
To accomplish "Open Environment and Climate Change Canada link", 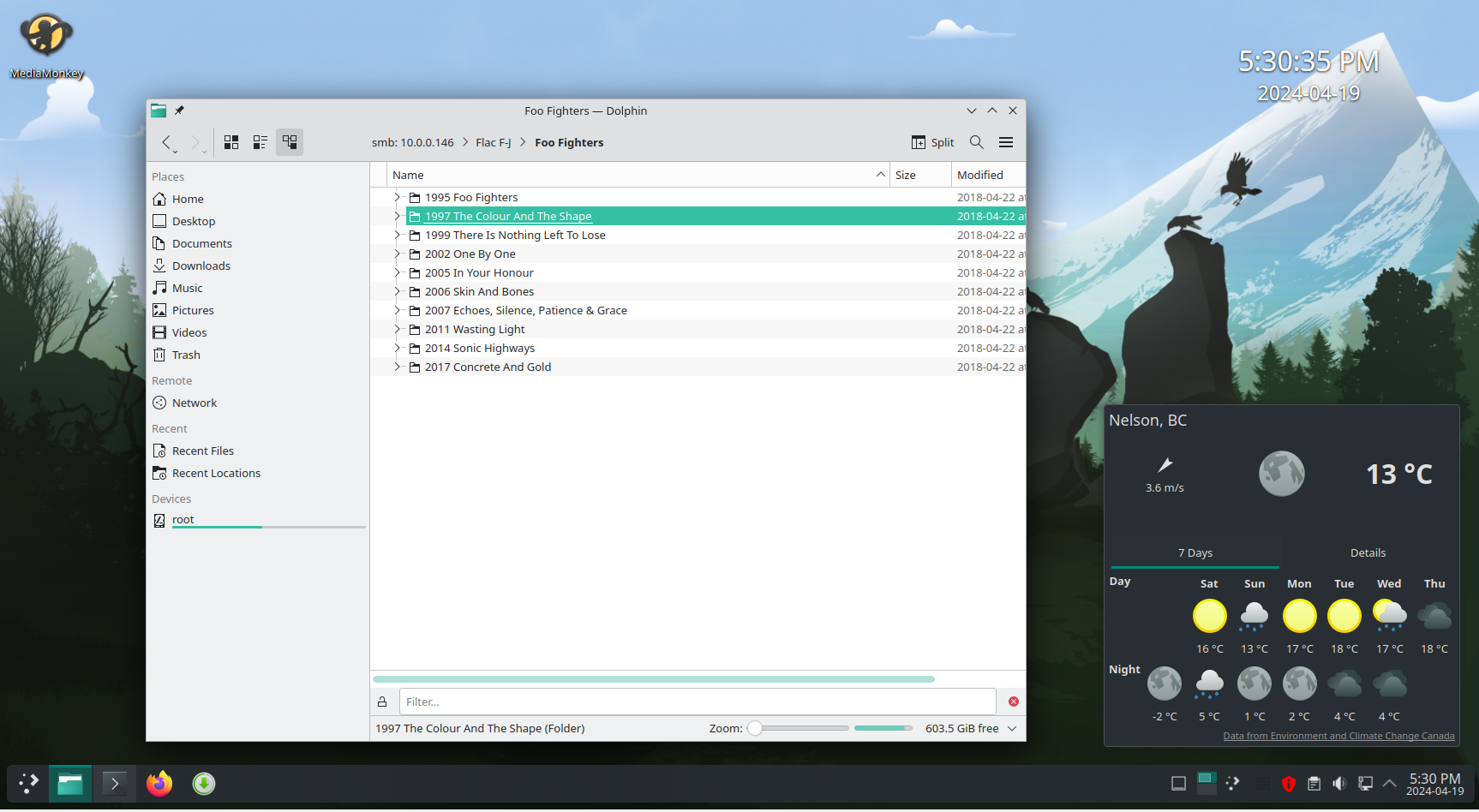I will 1338,736.
